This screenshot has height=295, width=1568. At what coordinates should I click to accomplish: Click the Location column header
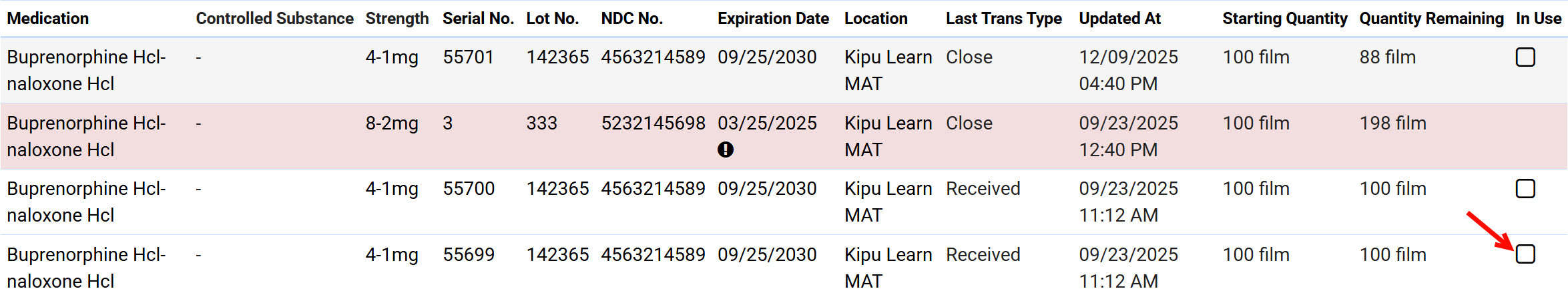(x=876, y=19)
